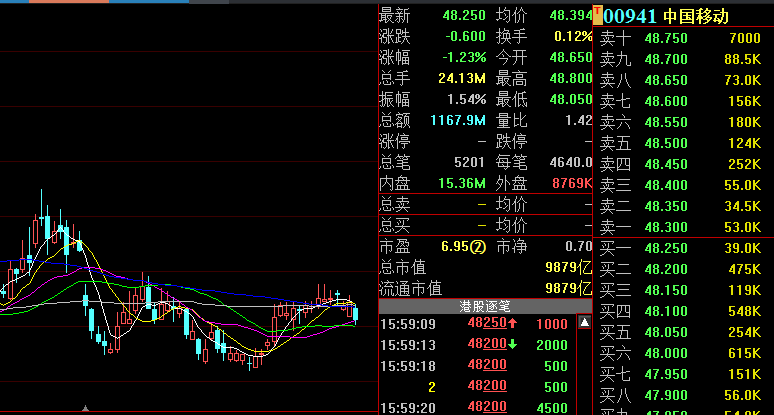Click the 总额 value 1167.9M
Image resolution: width=774 pixels, height=415 pixels.
coord(458,120)
